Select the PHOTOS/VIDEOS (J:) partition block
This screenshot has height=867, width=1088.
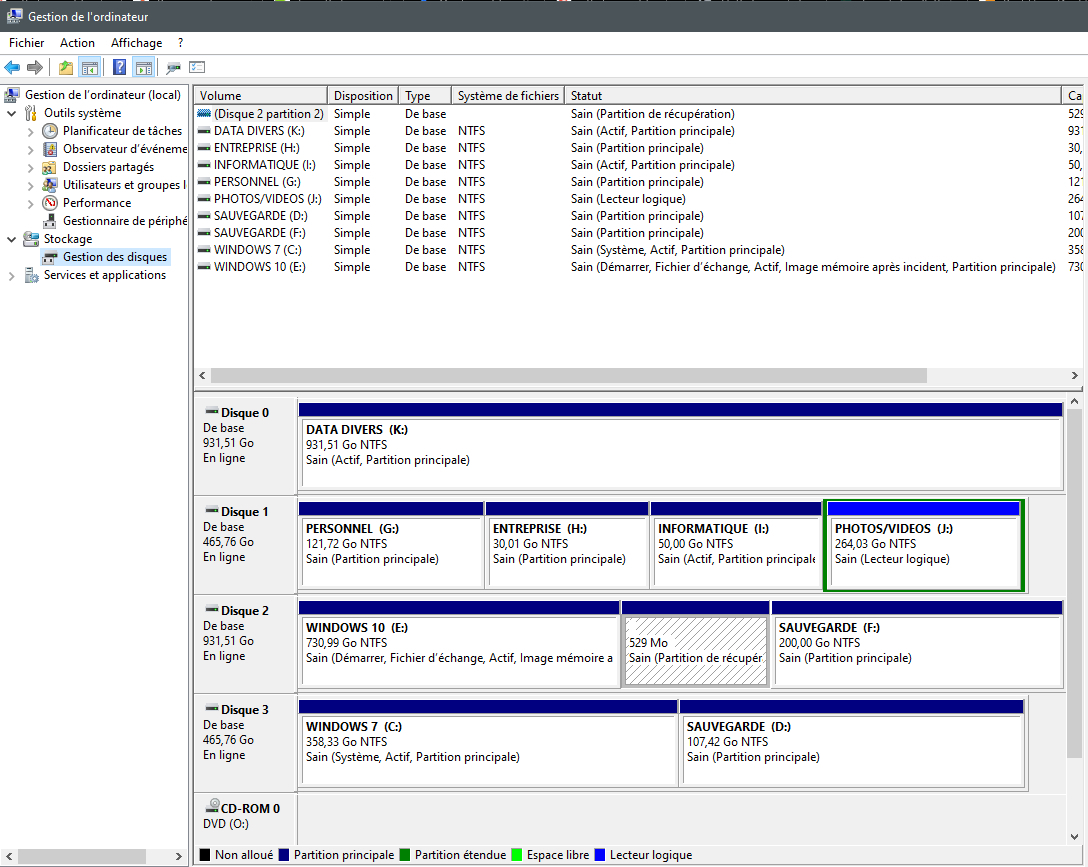coord(921,552)
